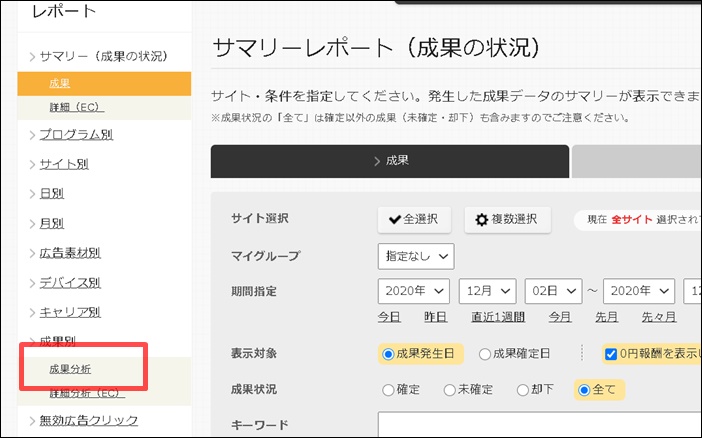Open 成果分析 in the sidebar
This screenshot has width=702, height=438.
(70, 369)
